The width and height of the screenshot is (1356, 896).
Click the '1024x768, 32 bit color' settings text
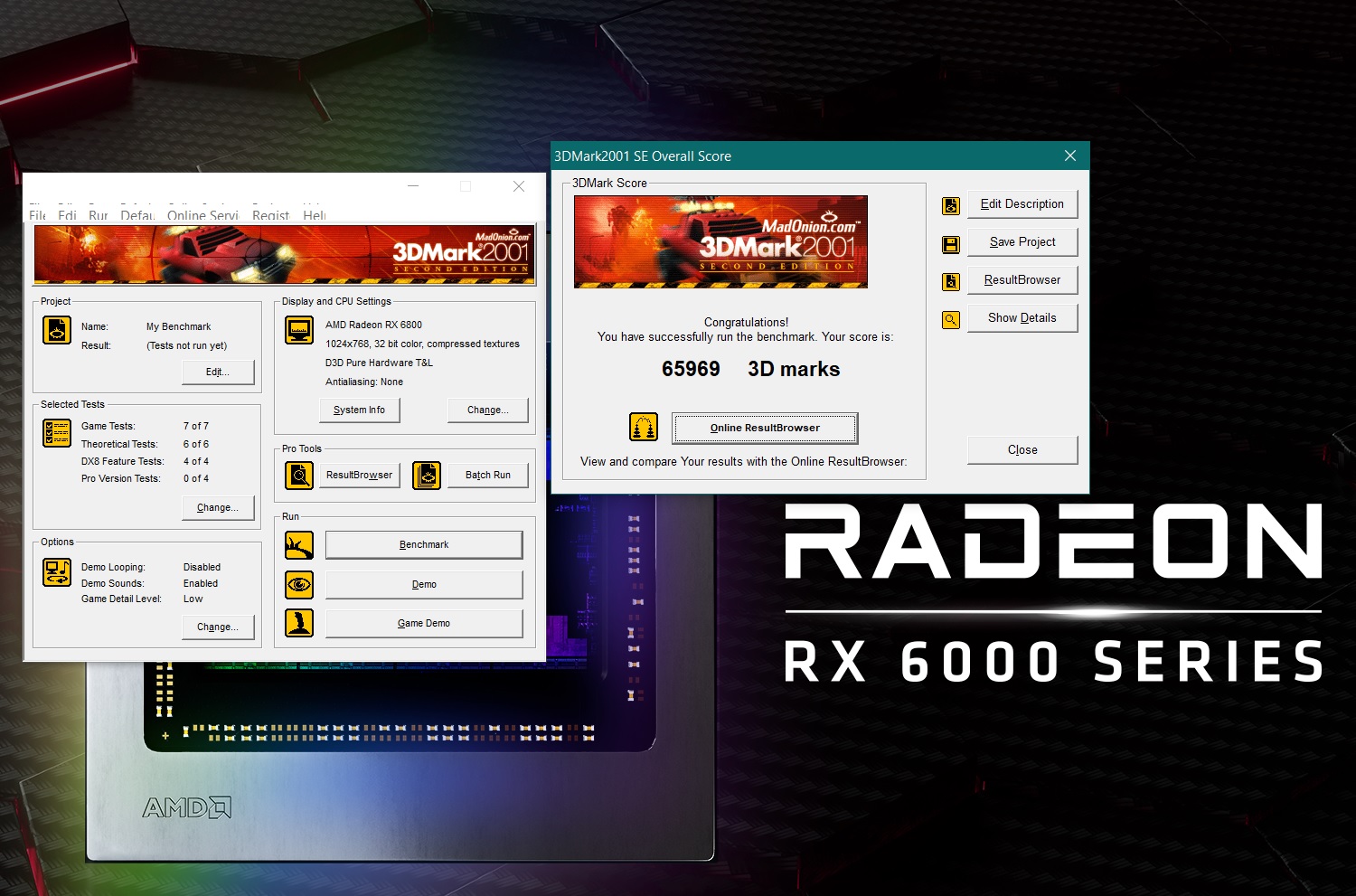[x=422, y=344]
